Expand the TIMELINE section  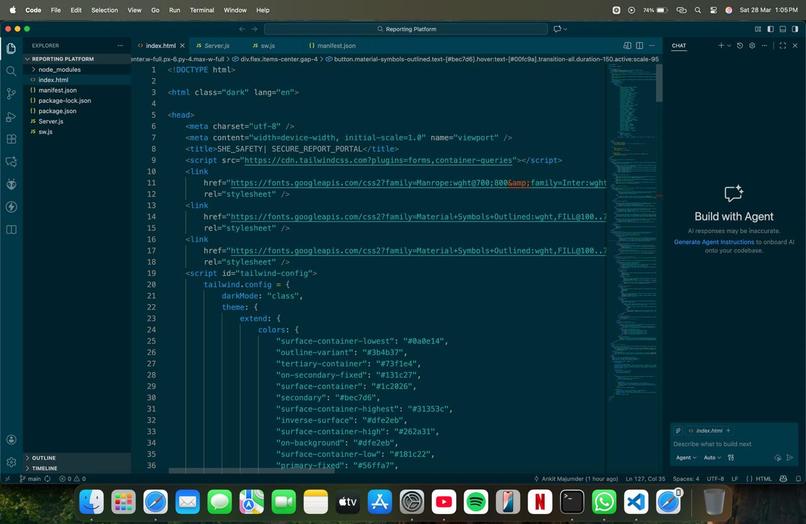[x=77, y=468]
